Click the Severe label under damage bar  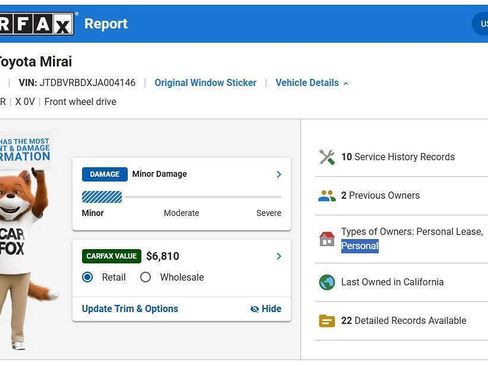[x=269, y=213]
